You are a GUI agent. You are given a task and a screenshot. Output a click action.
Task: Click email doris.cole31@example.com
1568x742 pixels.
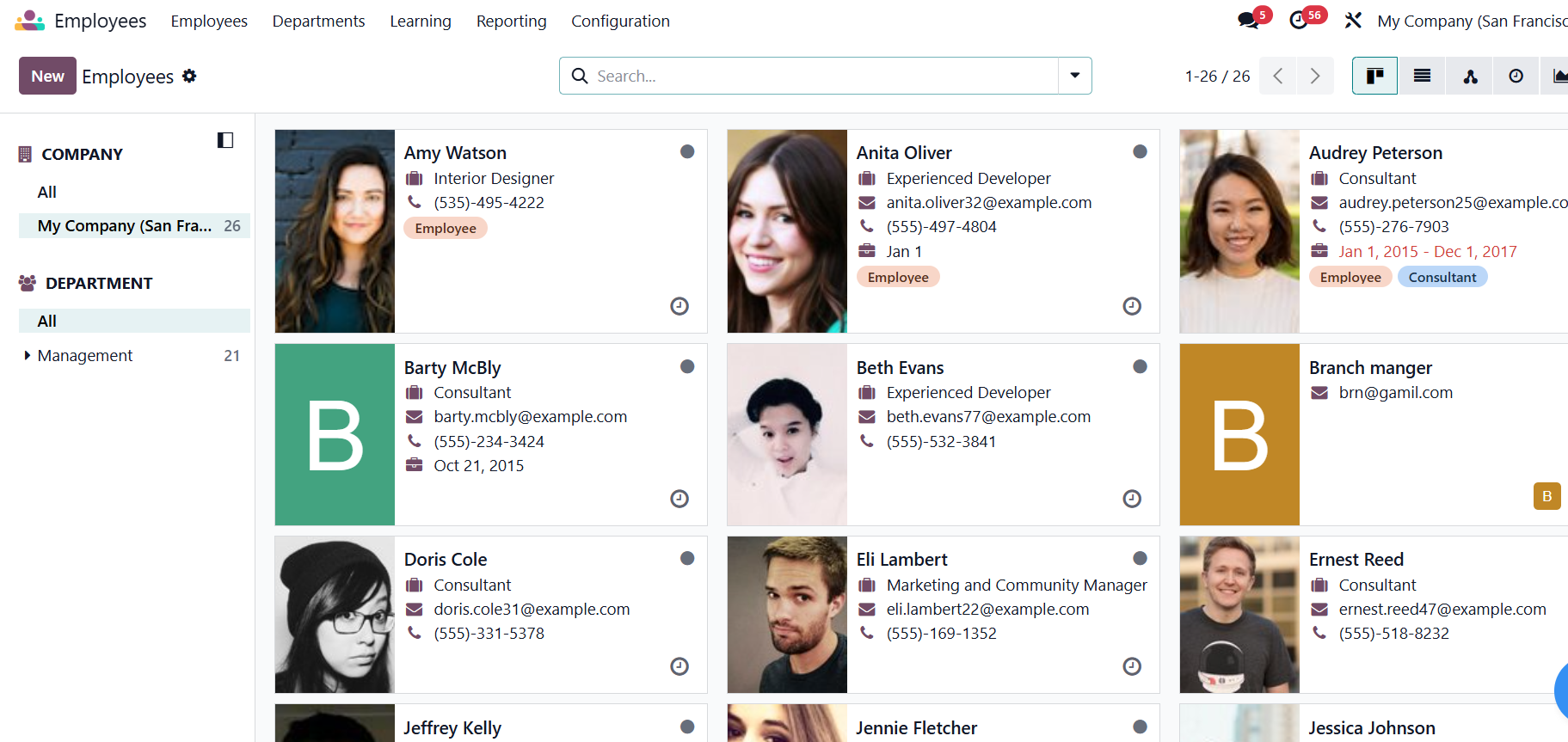(x=532, y=609)
